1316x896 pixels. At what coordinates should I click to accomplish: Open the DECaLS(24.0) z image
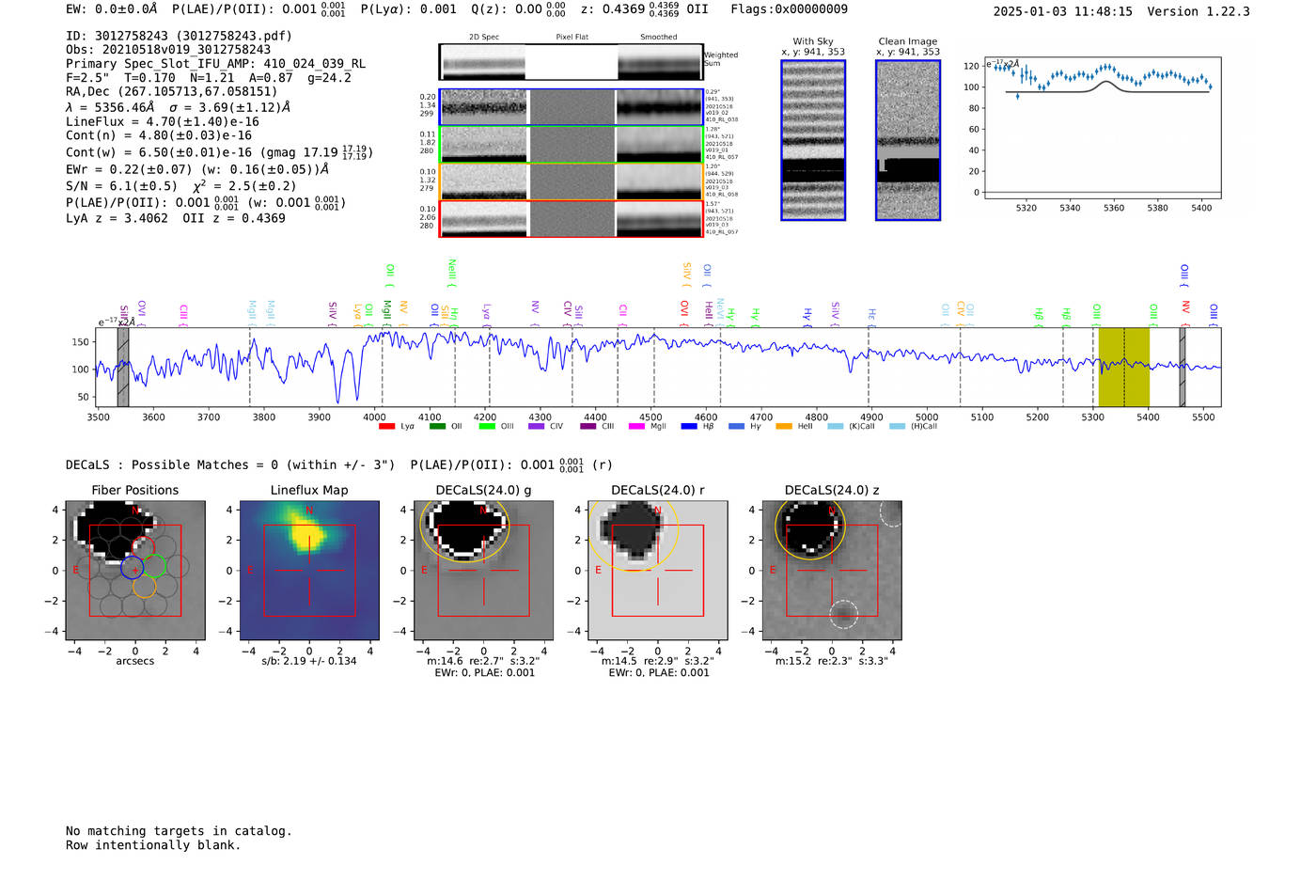coord(832,570)
